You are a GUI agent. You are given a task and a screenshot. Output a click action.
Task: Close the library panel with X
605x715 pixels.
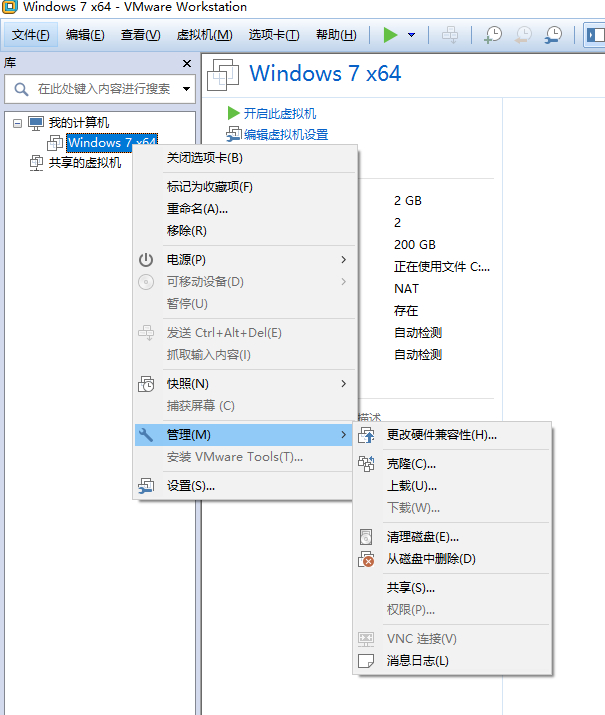(x=186, y=63)
